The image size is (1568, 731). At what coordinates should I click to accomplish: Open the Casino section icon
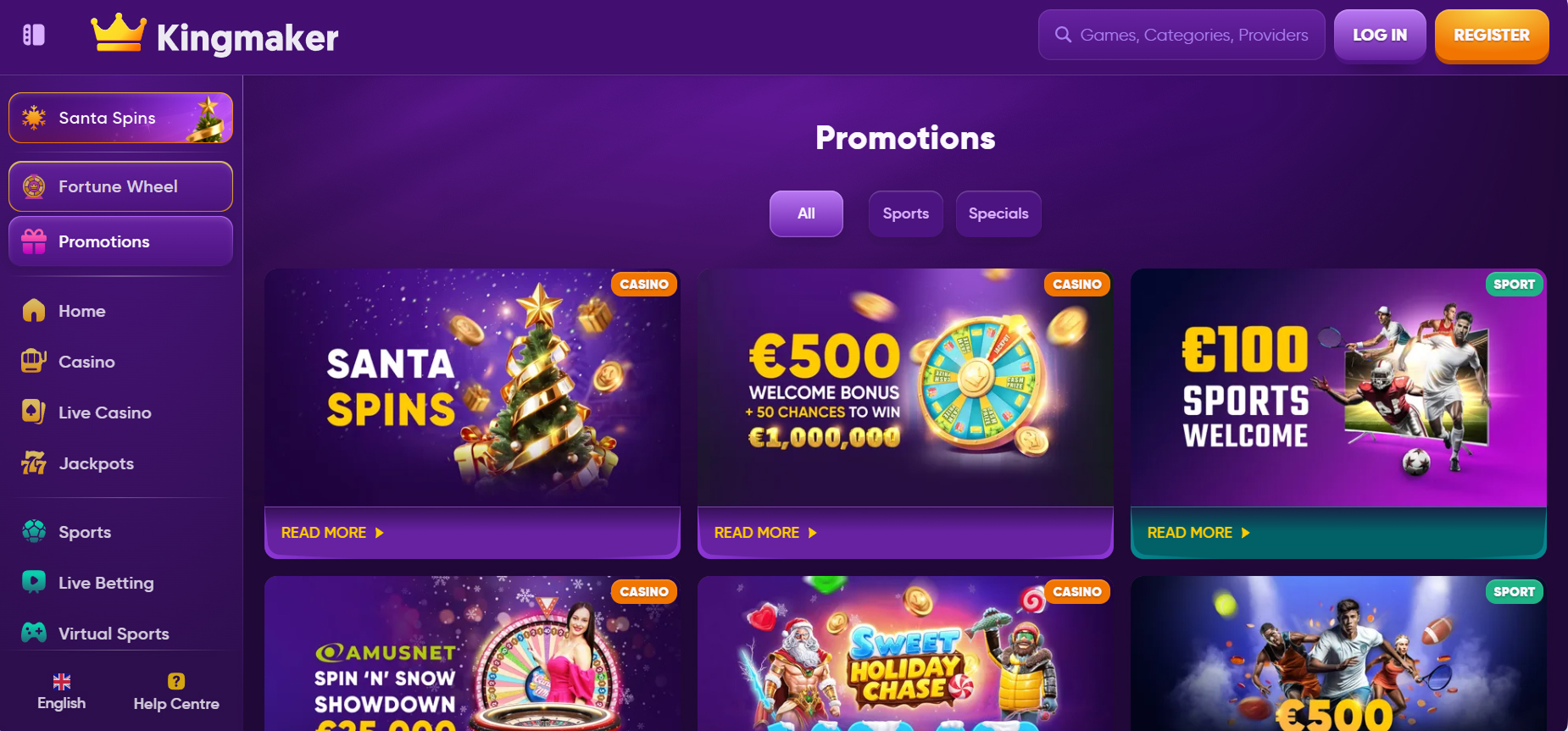click(34, 362)
